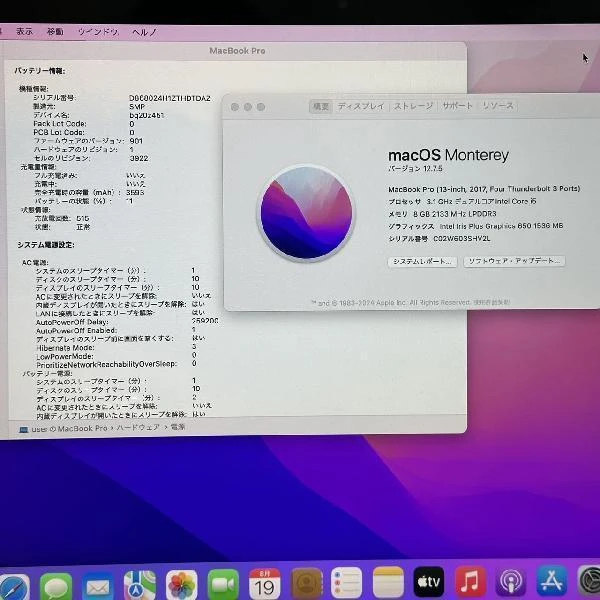Open the 表示 menu
600x600 pixels.
coord(24,31)
